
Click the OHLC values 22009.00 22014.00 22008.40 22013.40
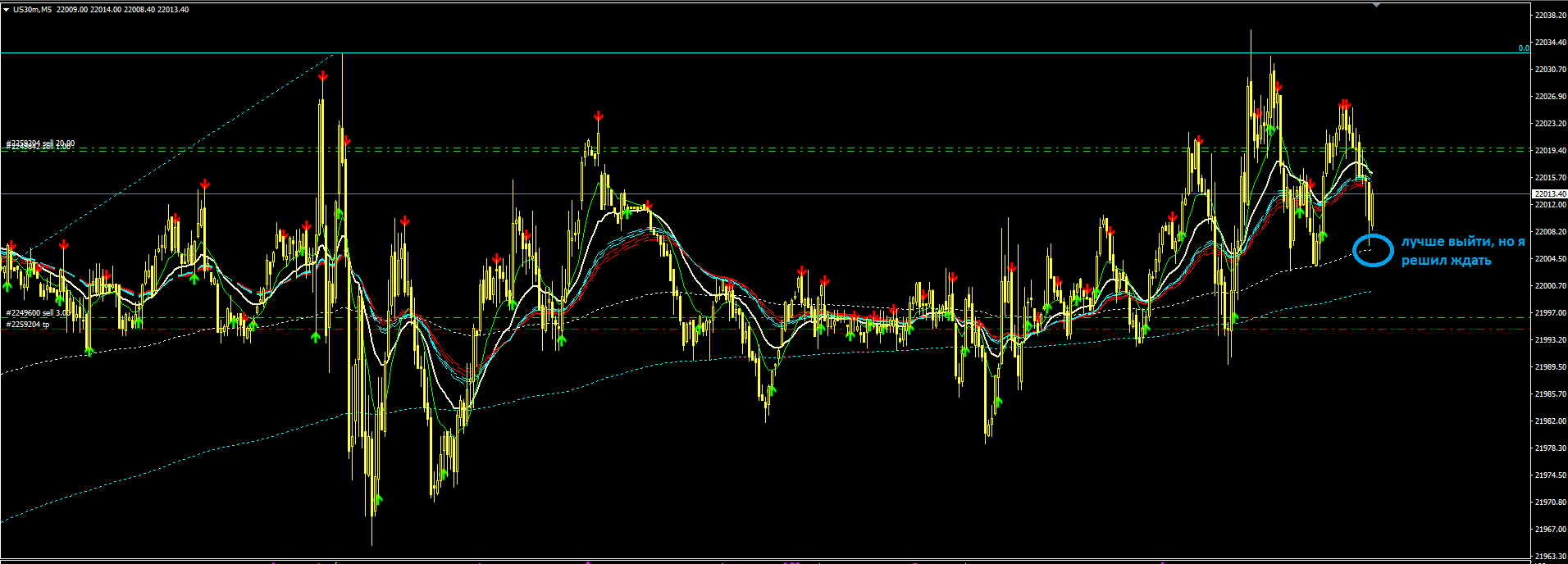click(122, 10)
